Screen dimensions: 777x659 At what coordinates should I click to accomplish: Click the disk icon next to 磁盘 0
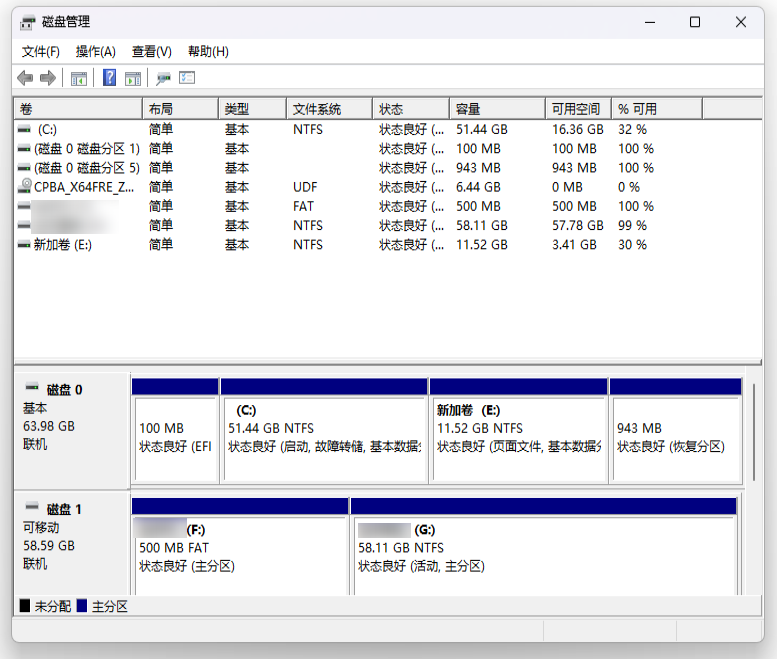[x=32, y=386]
